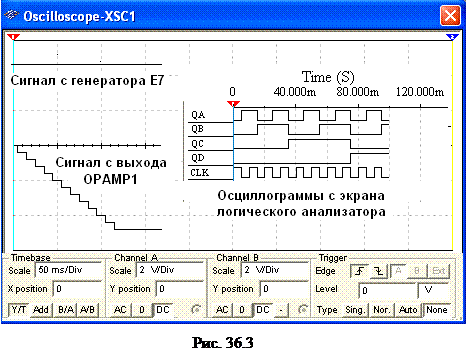Set Channel B coupling to AC
468x361 pixels.
(x=222, y=310)
